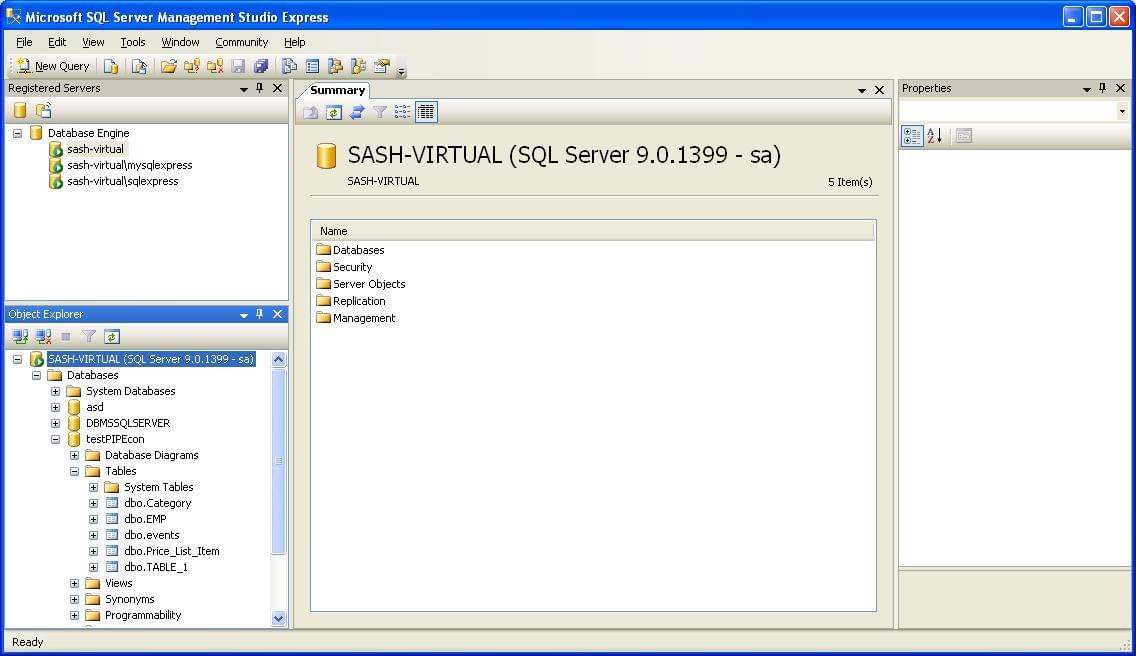Collapse the Database Engine node
The width and height of the screenshot is (1136, 656).
17,133
